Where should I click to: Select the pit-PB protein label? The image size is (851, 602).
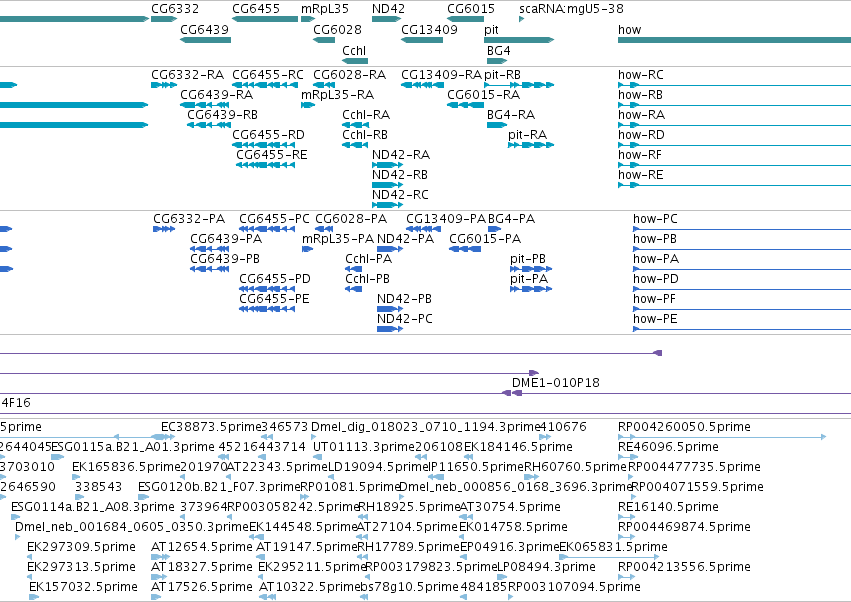pos(528,259)
